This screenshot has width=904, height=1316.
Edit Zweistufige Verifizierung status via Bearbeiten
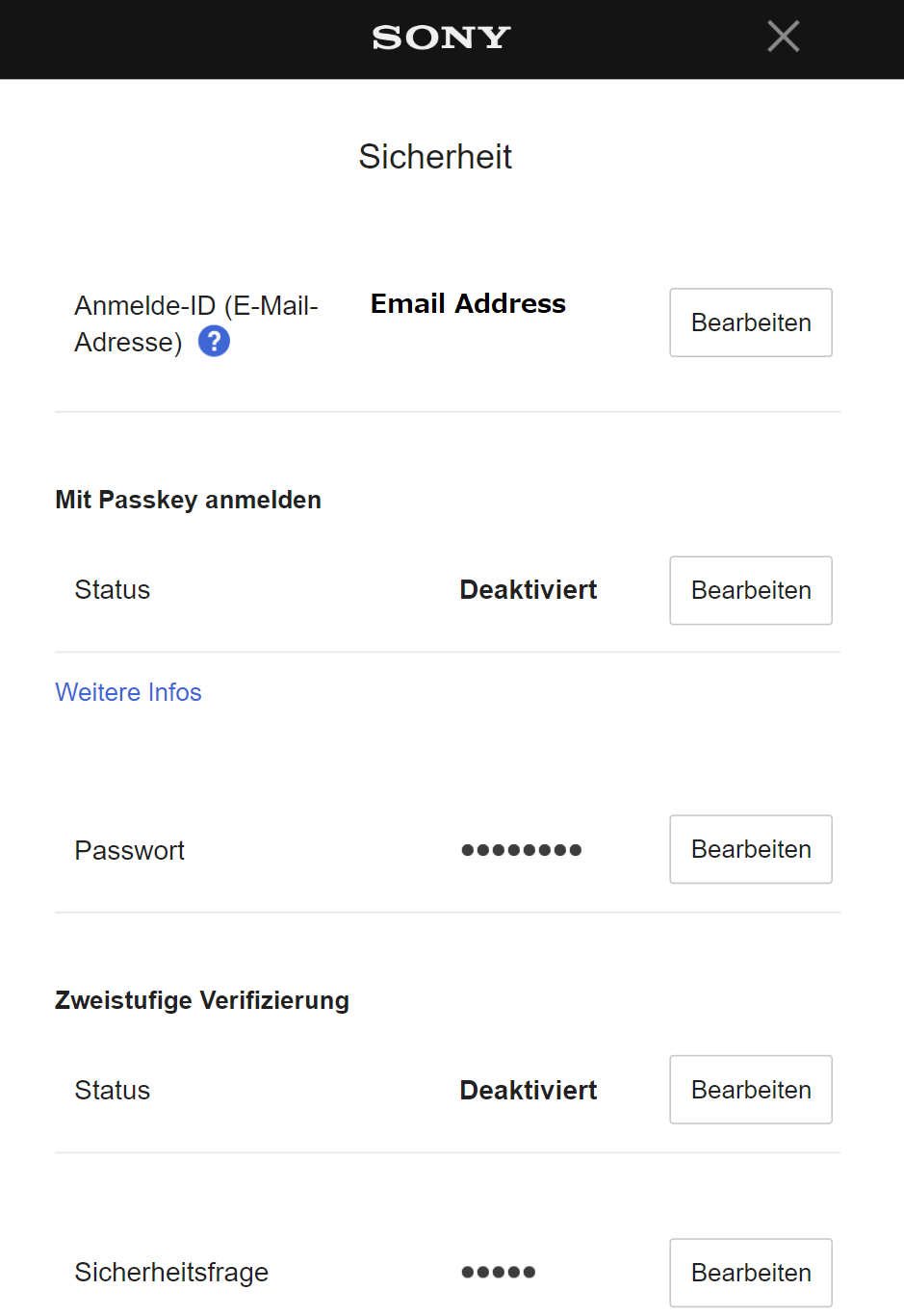coord(750,1090)
